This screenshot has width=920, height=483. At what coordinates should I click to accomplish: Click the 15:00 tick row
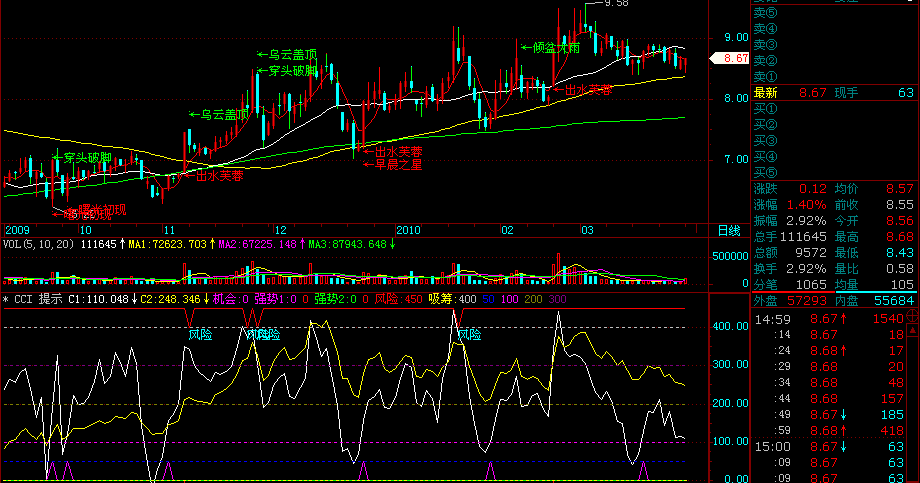829,447
